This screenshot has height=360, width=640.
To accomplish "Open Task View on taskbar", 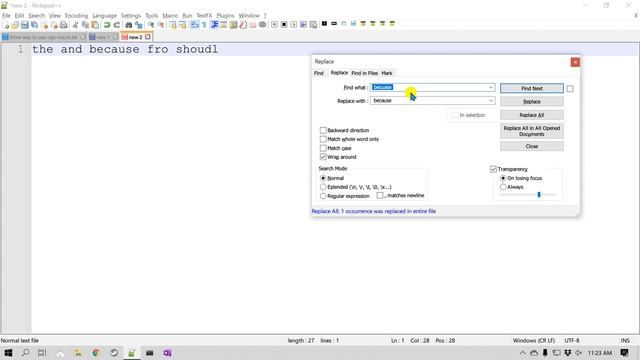I will tap(42, 353).
